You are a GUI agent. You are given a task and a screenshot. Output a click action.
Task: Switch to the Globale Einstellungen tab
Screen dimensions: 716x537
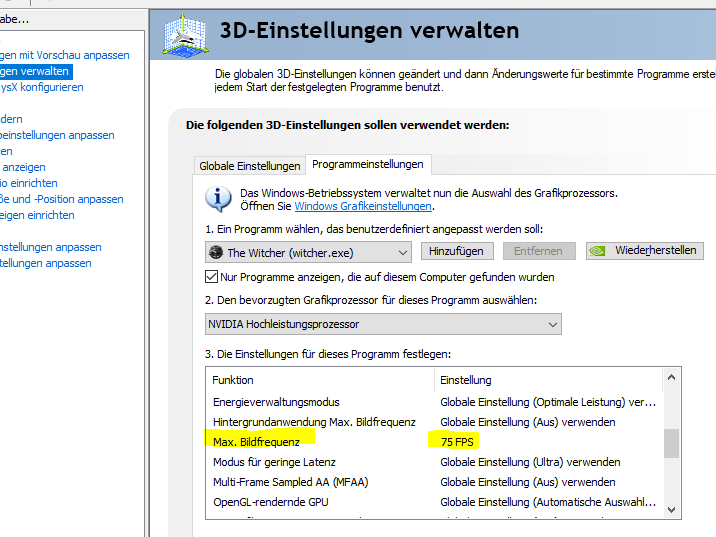(250, 165)
